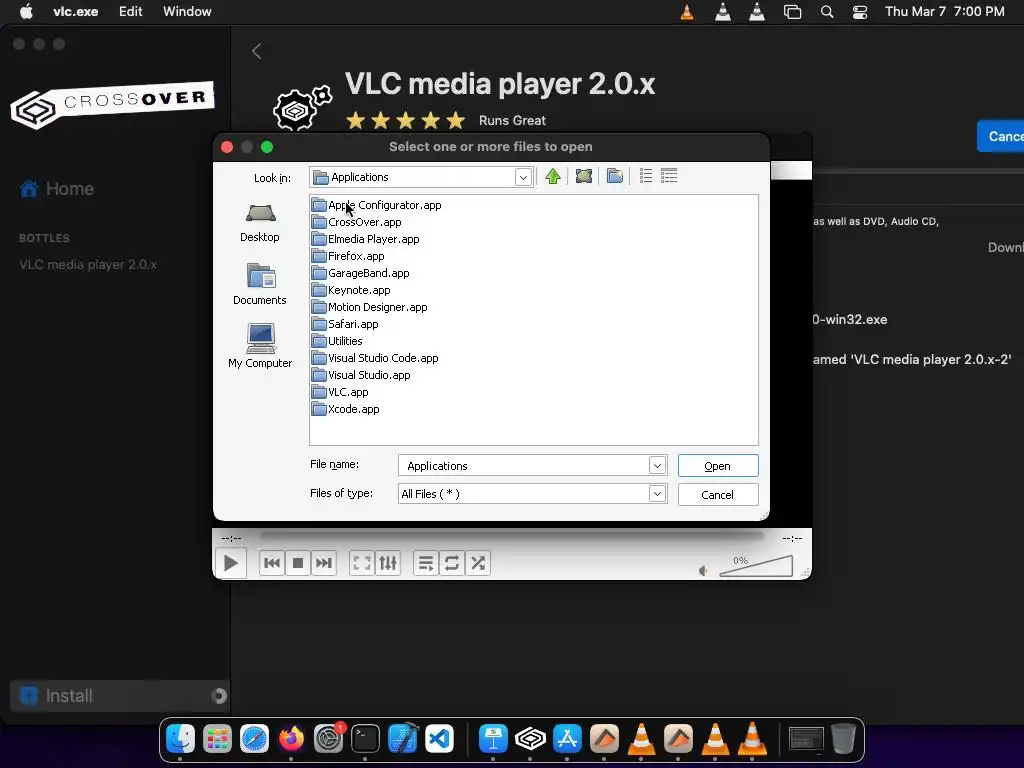Show the VLC playlist
The height and width of the screenshot is (768, 1024).
pos(425,563)
